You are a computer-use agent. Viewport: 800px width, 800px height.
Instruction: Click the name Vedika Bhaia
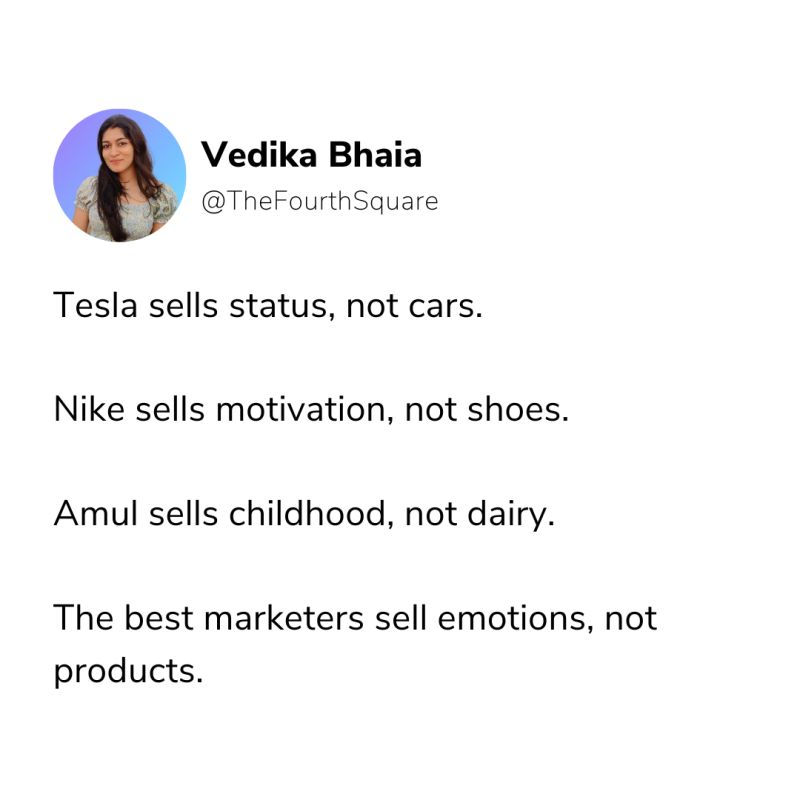click(x=311, y=155)
